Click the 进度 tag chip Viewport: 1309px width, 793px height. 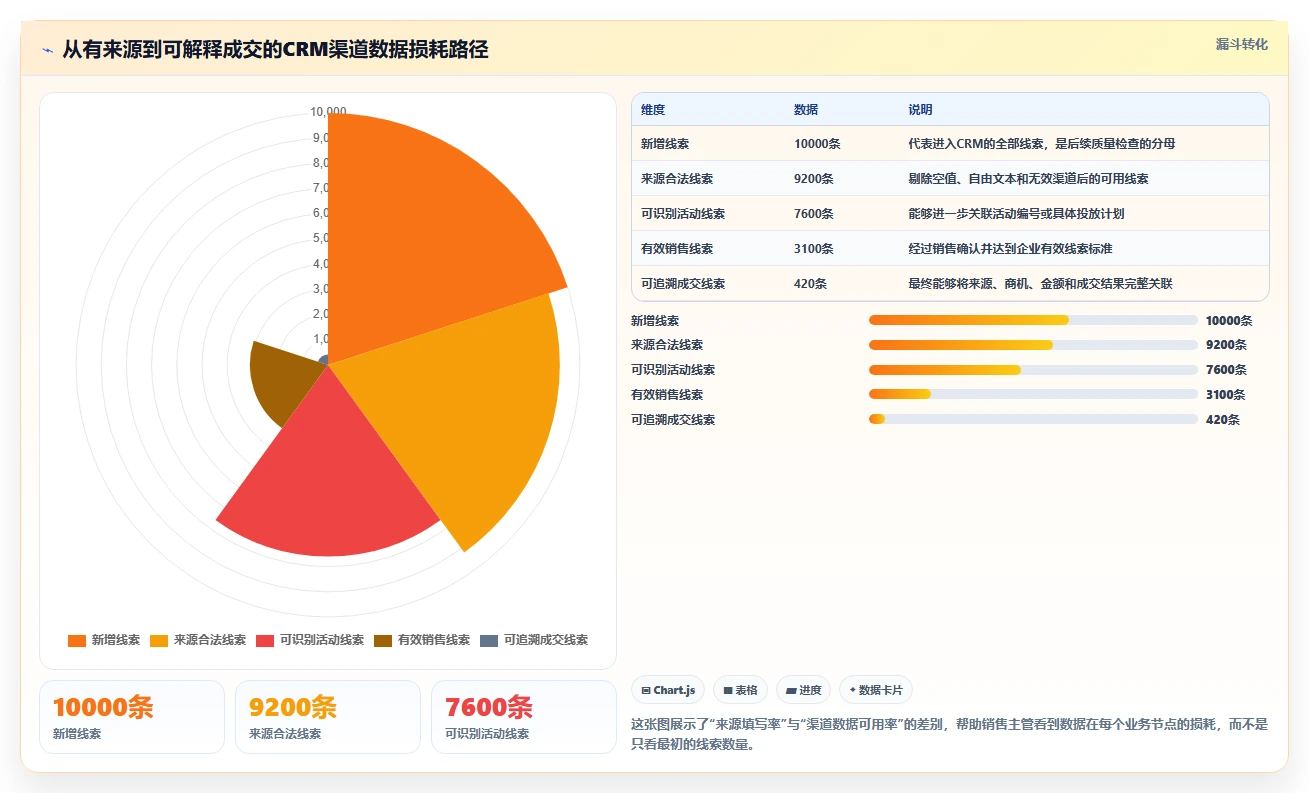point(803,690)
